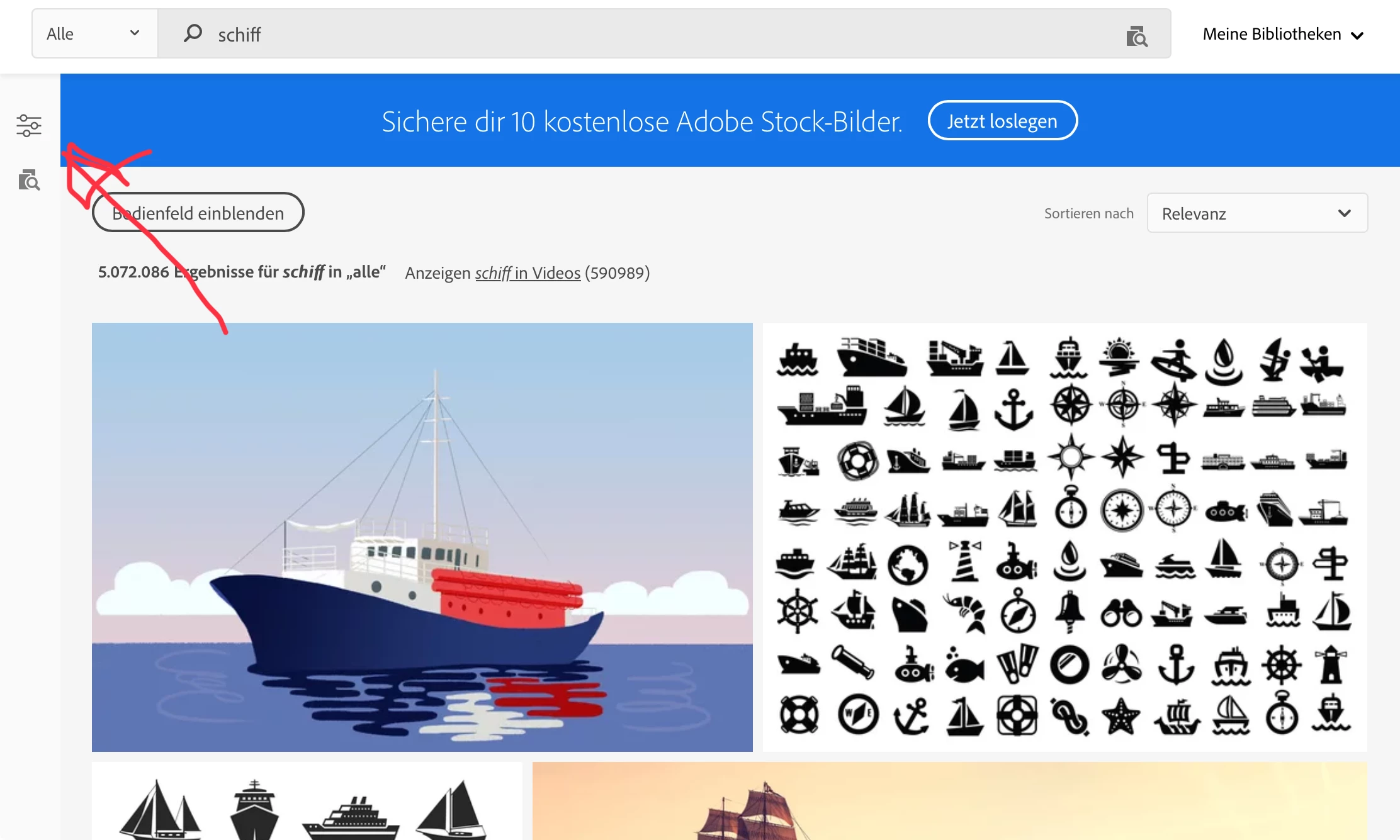The width and height of the screenshot is (1400, 840).
Task: Click the results count text for schiff
Action: [x=242, y=272]
